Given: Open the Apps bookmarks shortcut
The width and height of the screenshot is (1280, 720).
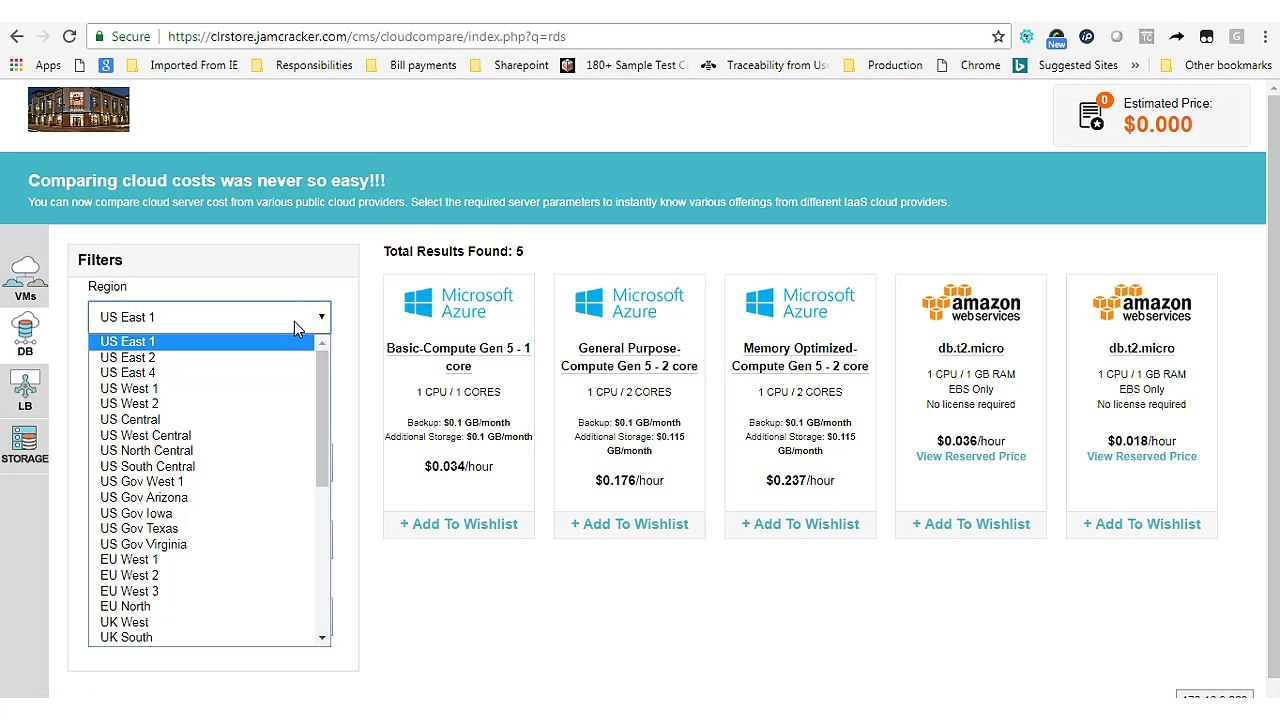Looking at the screenshot, I should 36,65.
